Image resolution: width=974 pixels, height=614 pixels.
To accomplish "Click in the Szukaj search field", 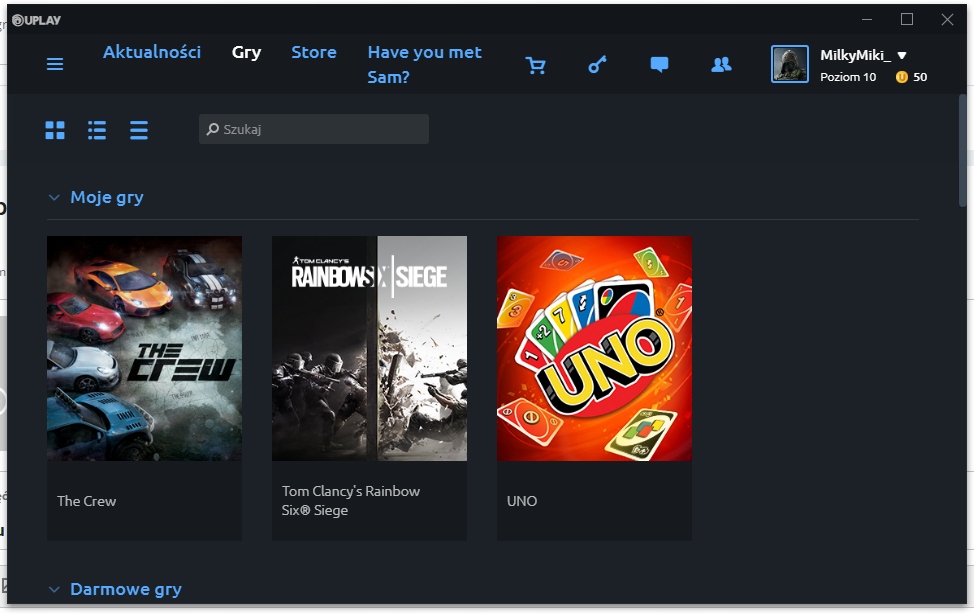I will pos(314,129).
